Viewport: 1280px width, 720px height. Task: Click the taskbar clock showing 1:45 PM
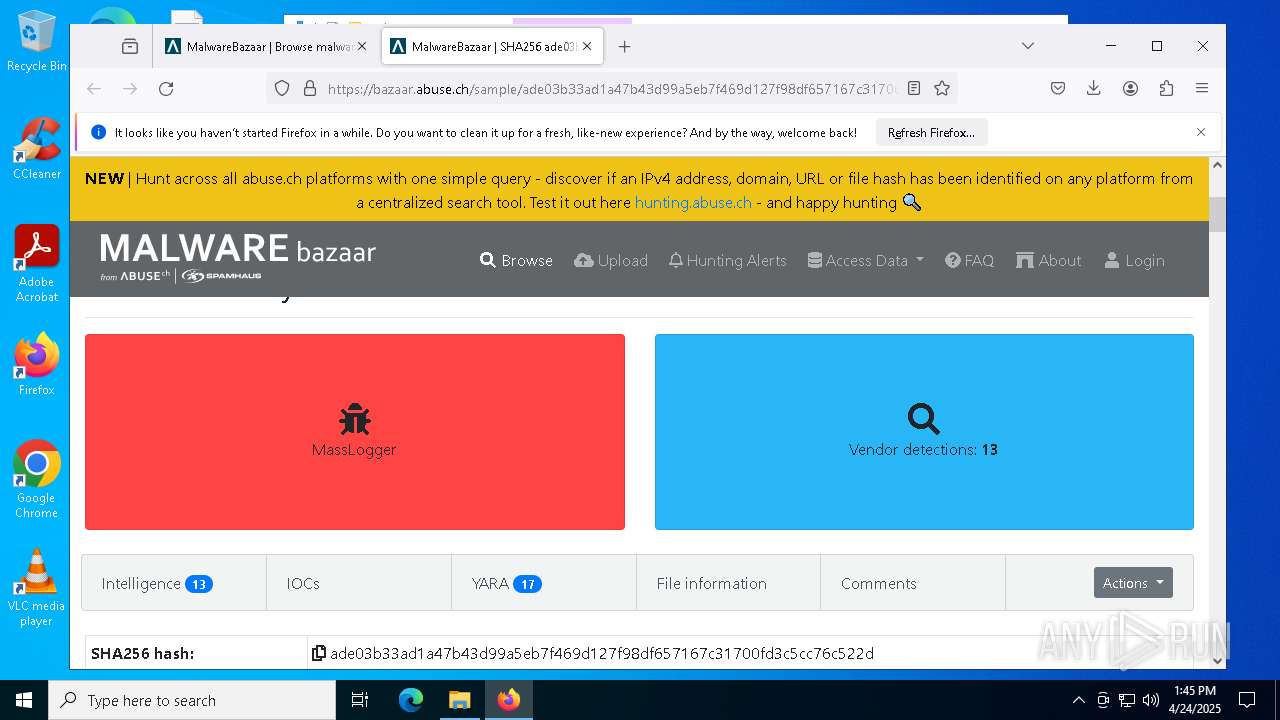coord(1195,700)
